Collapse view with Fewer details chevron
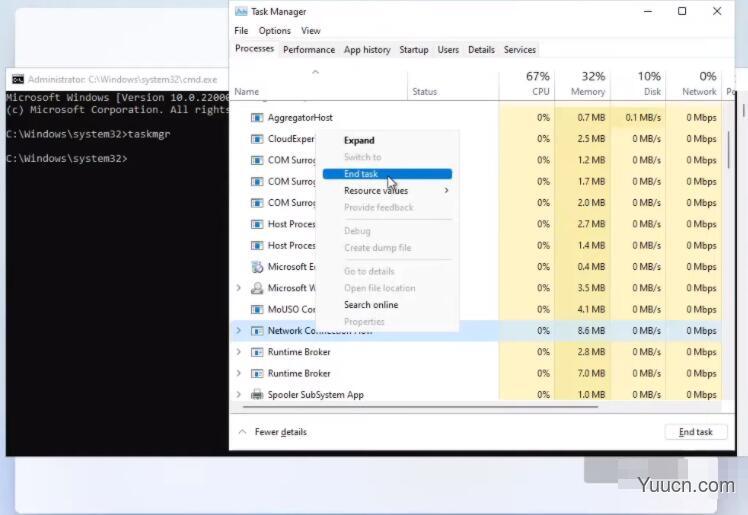Screen dimensions: 748x515 [242, 432]
